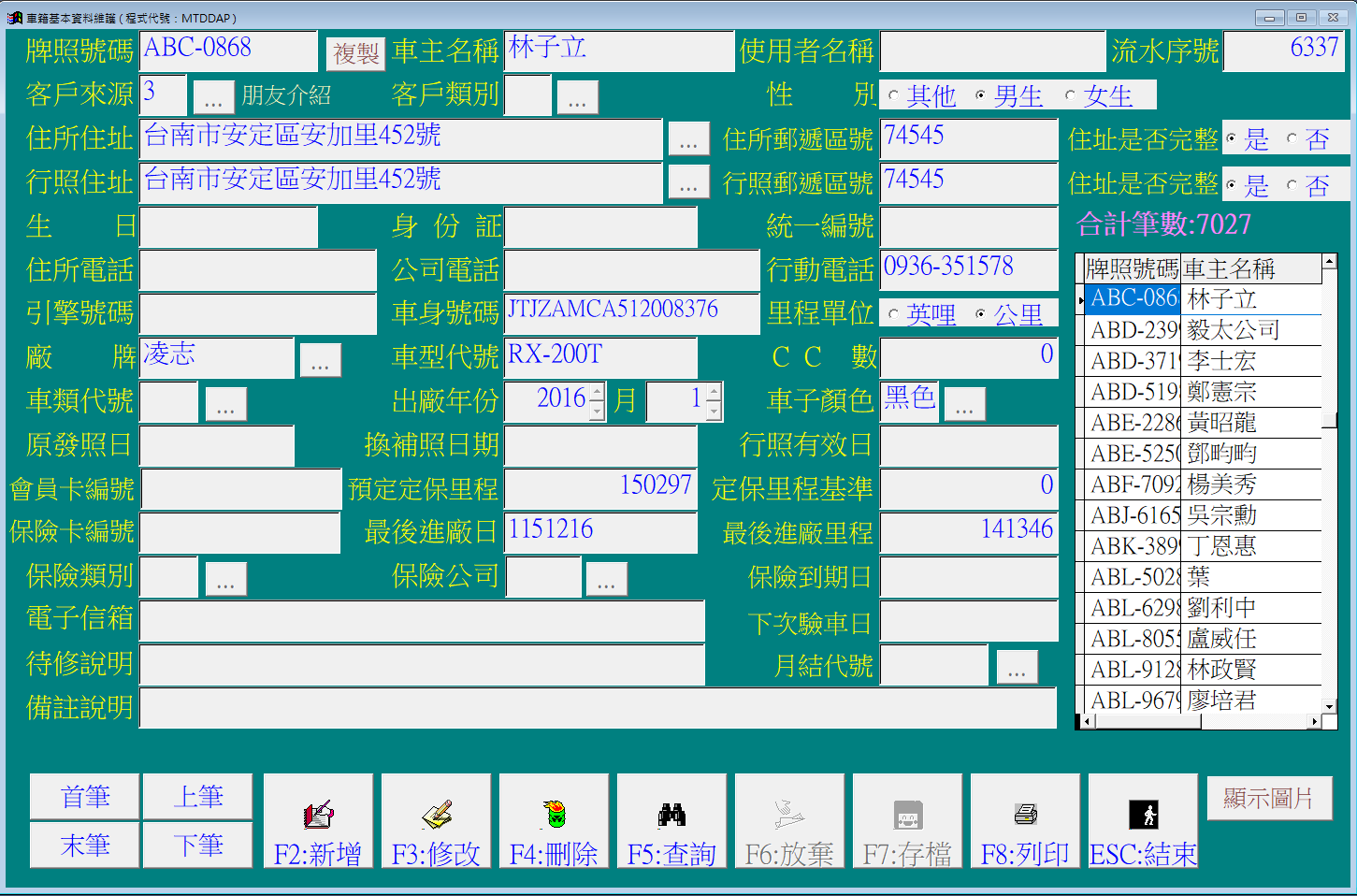1357x896 pixels.
Task: Select list row ABL-912 林政賢
Action: click(1204, 670)
